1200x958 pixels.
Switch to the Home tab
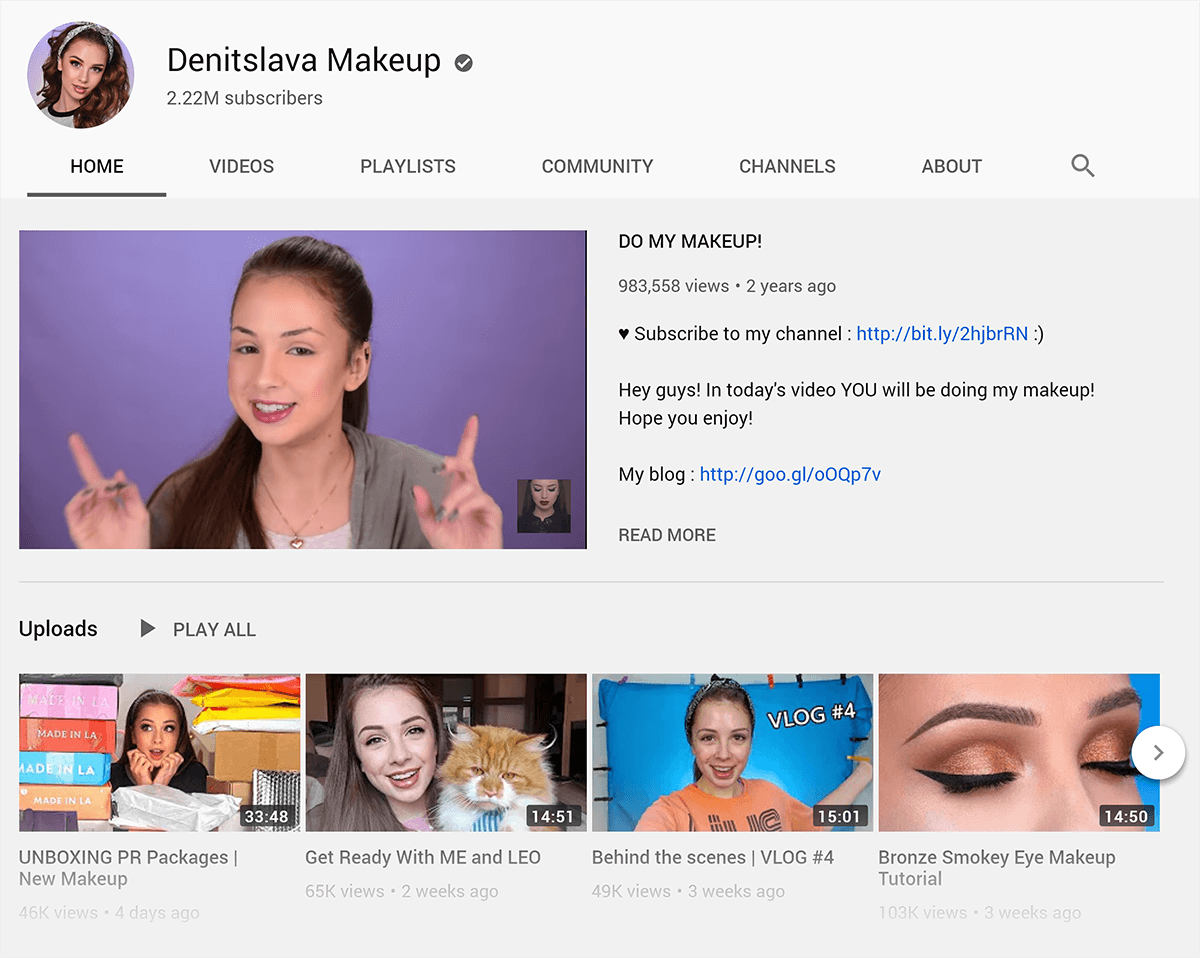[97, 167]
